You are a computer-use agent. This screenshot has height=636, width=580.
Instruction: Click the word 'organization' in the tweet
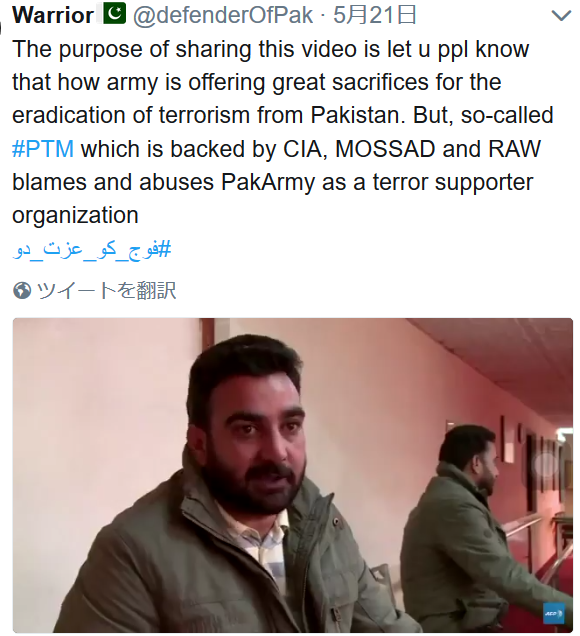75,215
